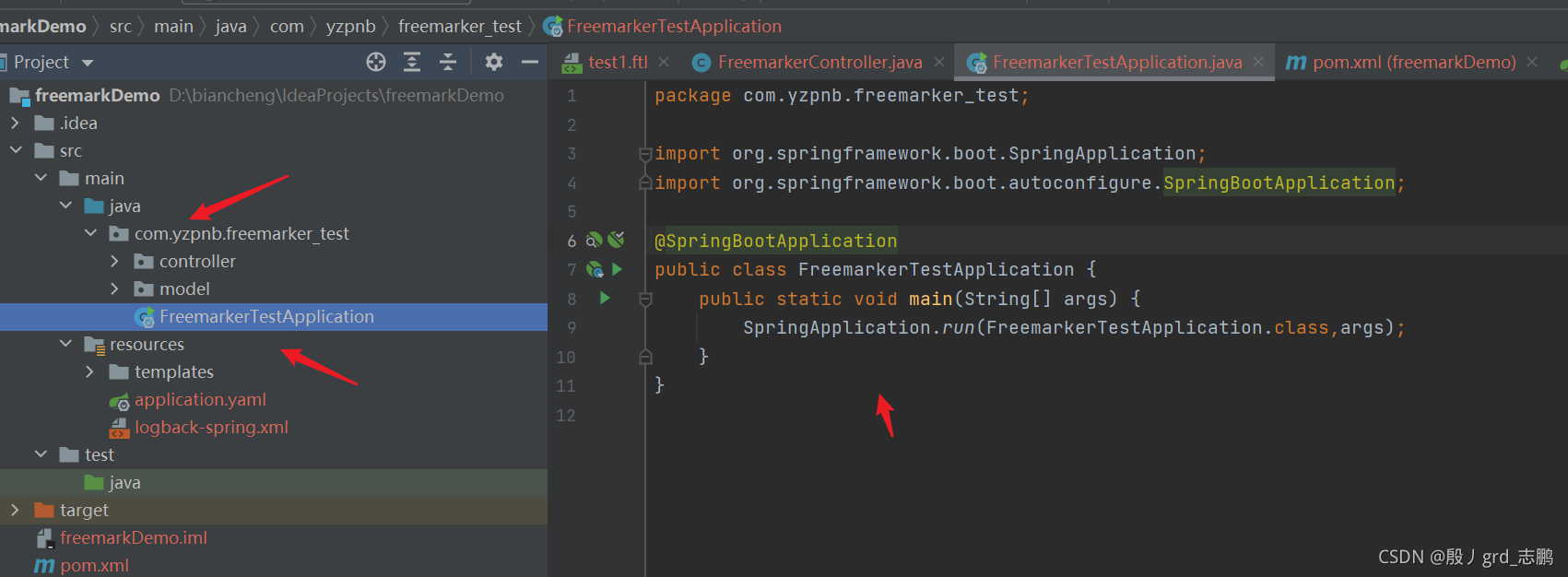Close the FreemarkerController.java tab
The width and height of the screenshot is (1568, 577).
(938, 62)
